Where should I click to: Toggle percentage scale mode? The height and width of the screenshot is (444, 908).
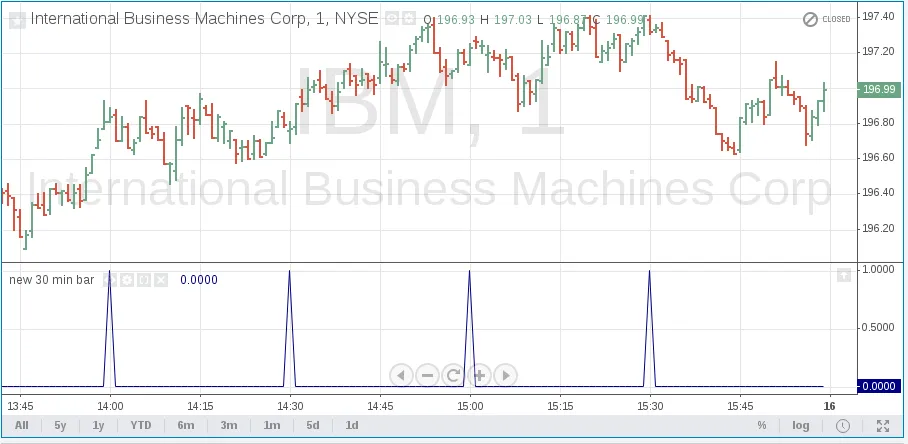761,425
